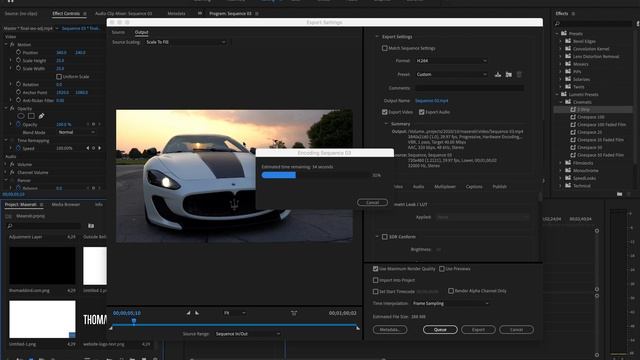
Task: Click the Queue button
Action: [x=440, y=329]
